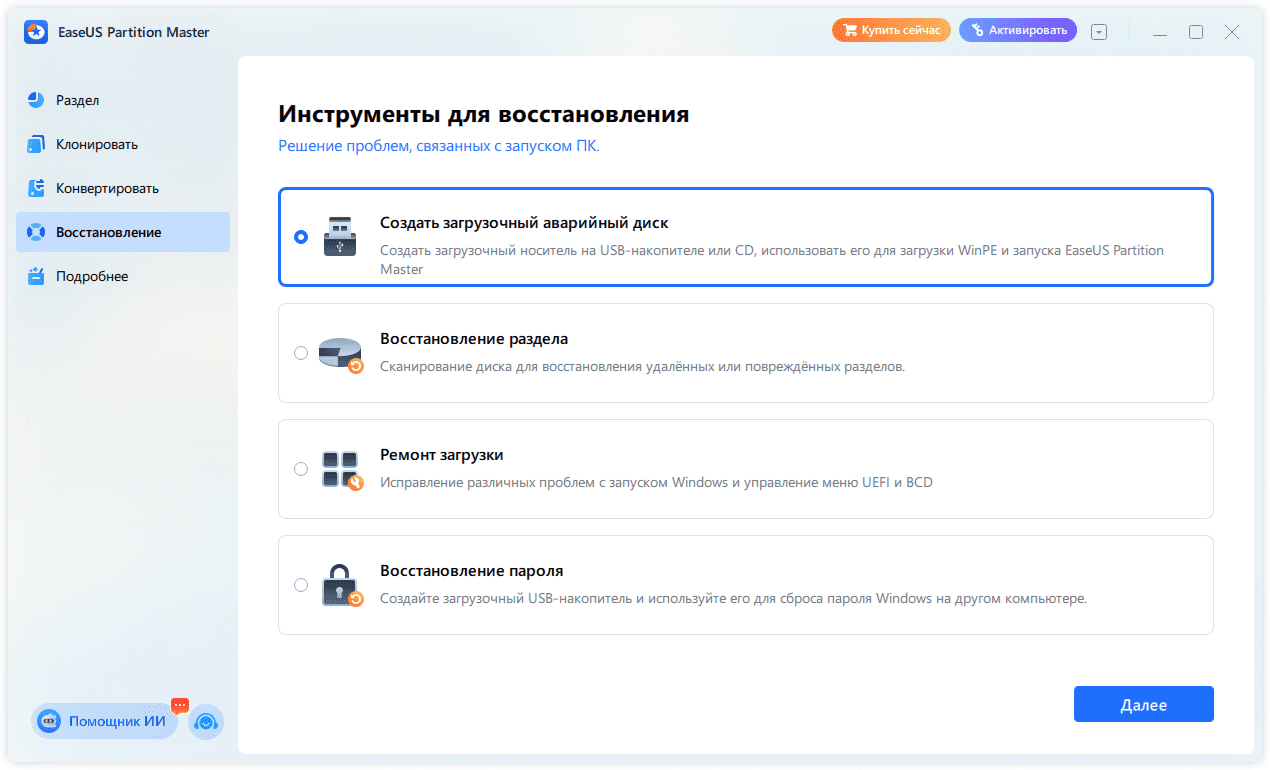Click the Восстановление lifebuoy icon
The image size is (1270, 770).
(36, 232)
